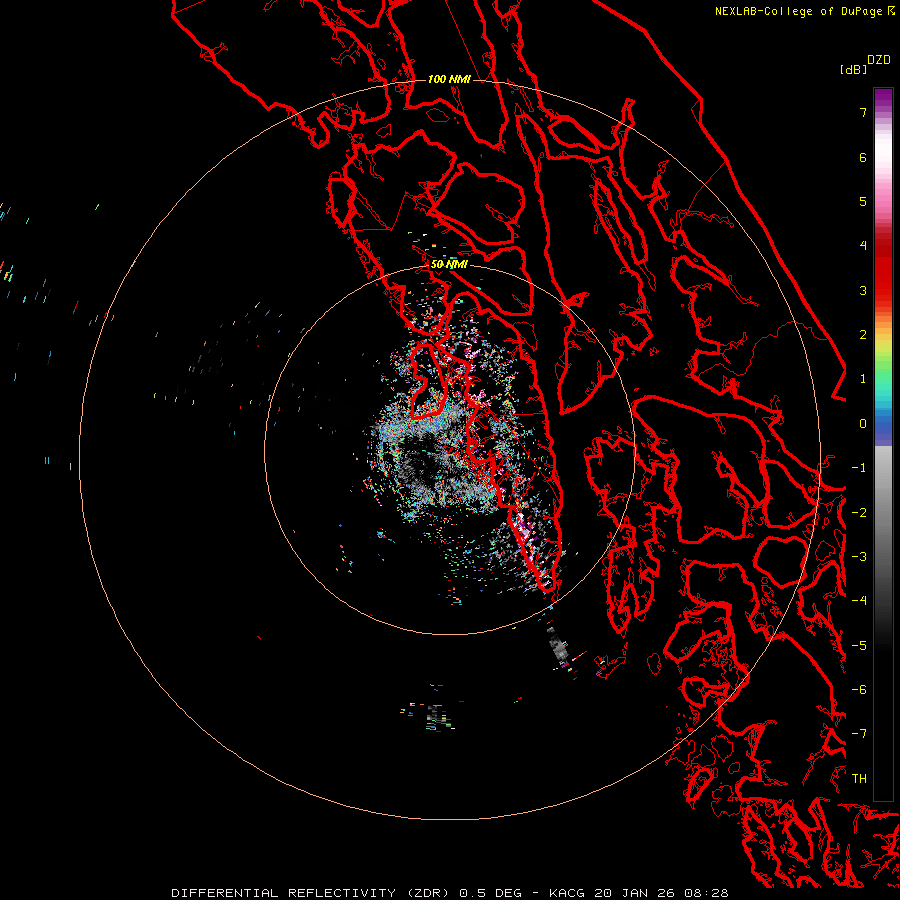
Task: Click the 3 label on the color scale
Action: 863,290
